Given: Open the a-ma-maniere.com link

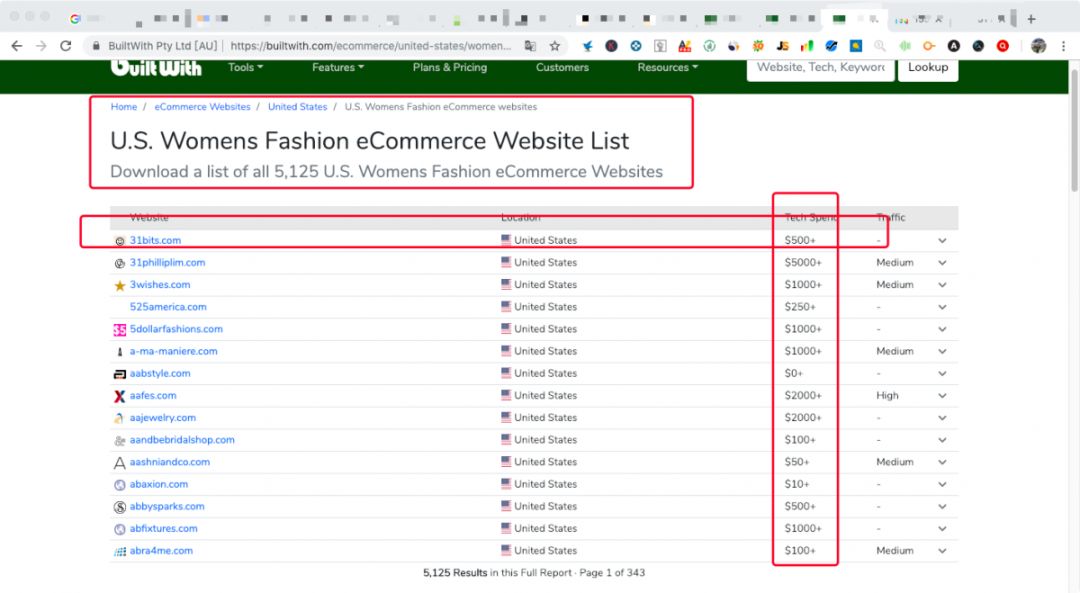Looking at the screenshot, I should click(174, 351).
